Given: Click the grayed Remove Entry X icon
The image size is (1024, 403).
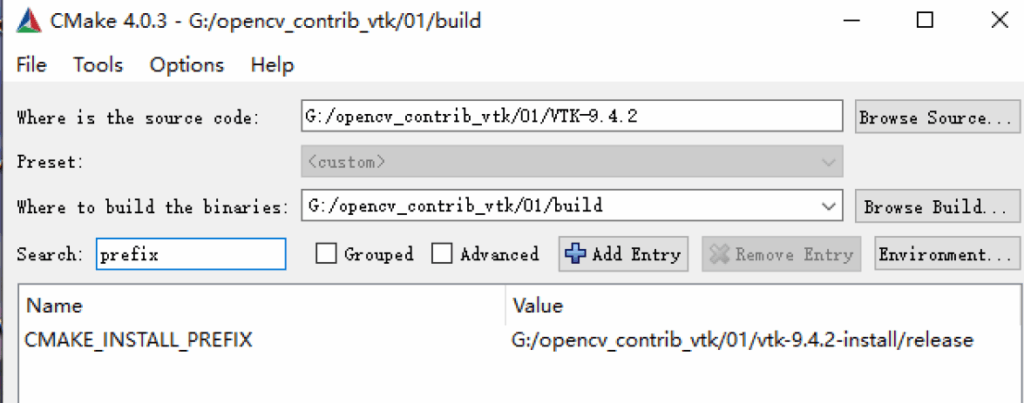Looking at the screenshot, I should (x=719, y=254).
